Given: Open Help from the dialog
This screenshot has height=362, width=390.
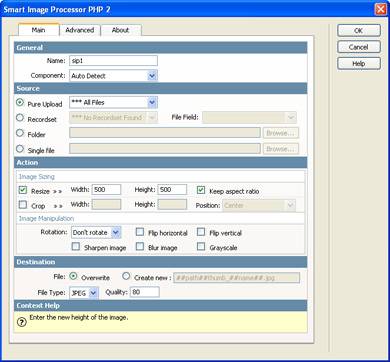Looking at the screenshot, I should [359, 63].
